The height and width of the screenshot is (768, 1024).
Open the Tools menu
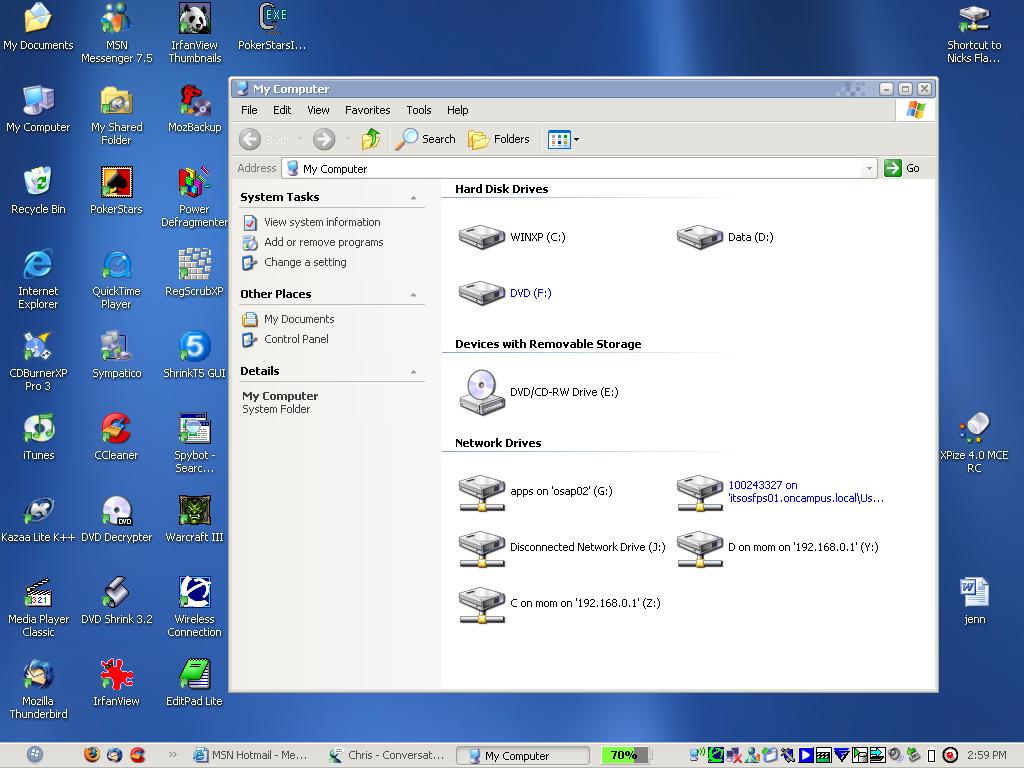click(x=419, y=110)
